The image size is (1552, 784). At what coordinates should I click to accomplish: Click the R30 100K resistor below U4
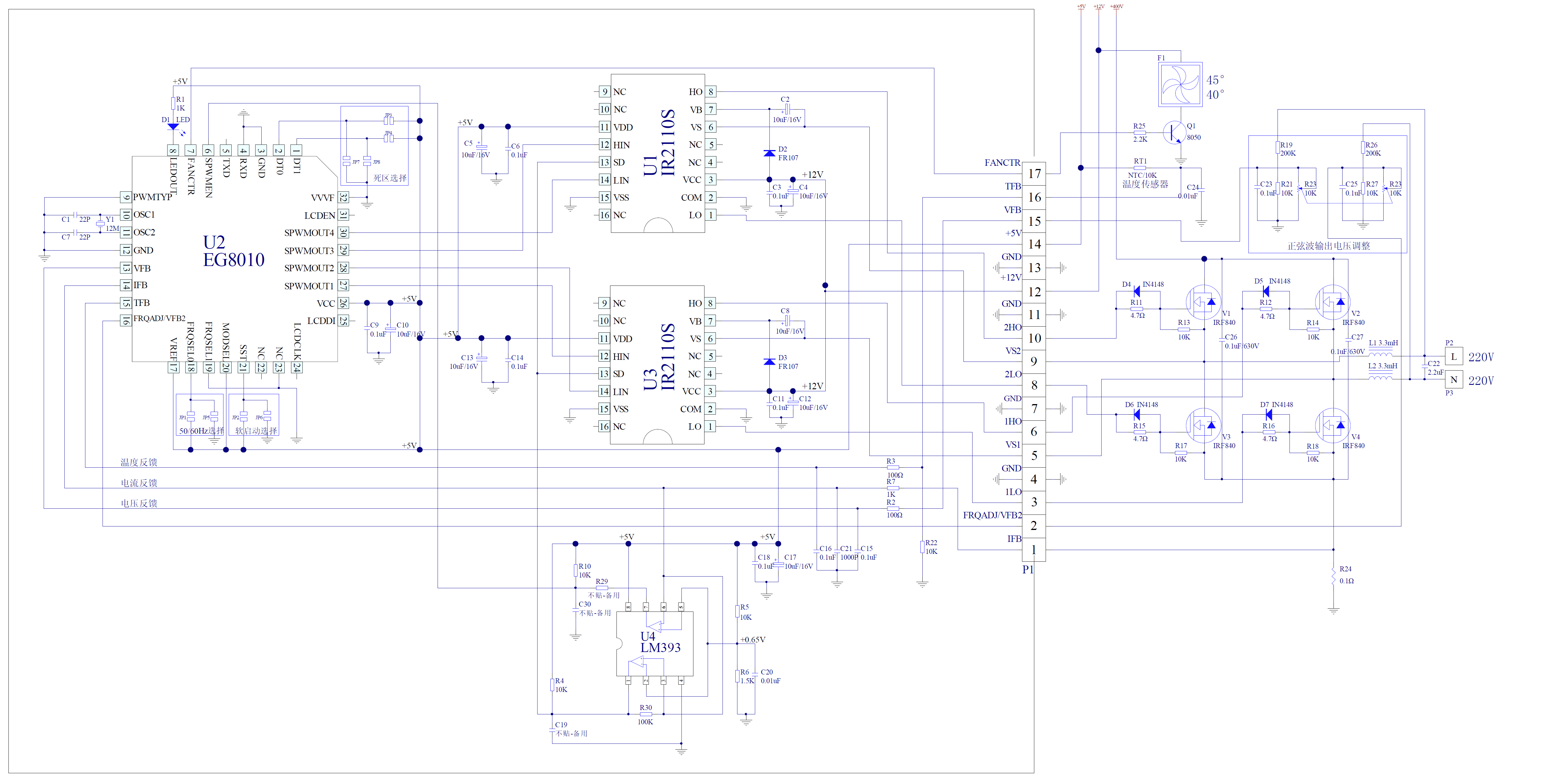(645, 714)
